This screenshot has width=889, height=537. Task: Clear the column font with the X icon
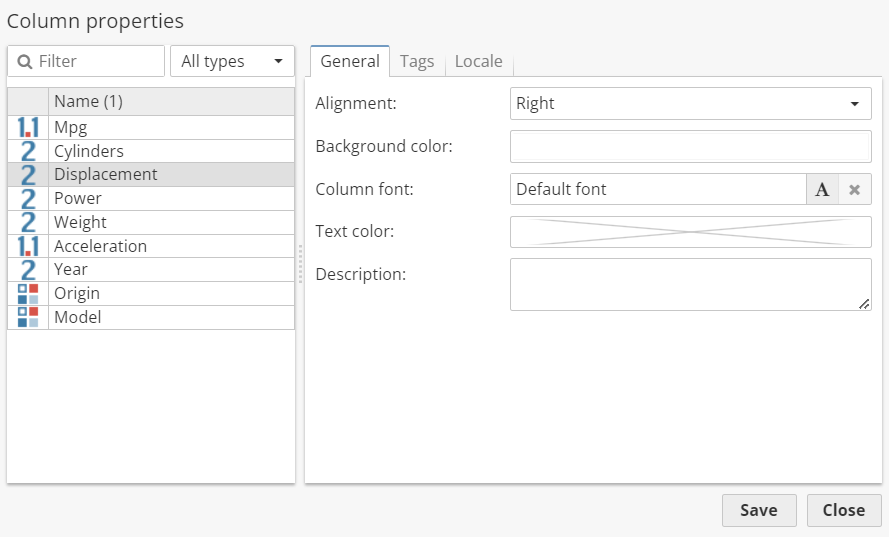pos(854,189)
